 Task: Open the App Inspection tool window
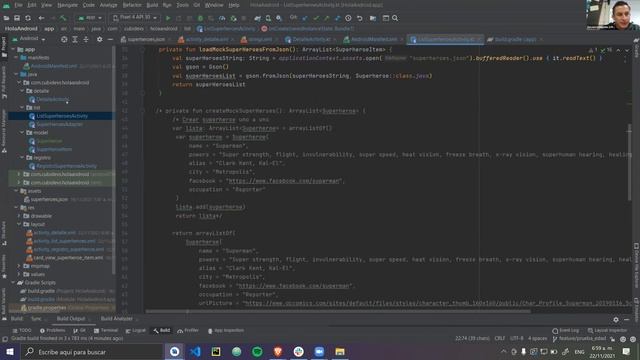click(226, 330)
